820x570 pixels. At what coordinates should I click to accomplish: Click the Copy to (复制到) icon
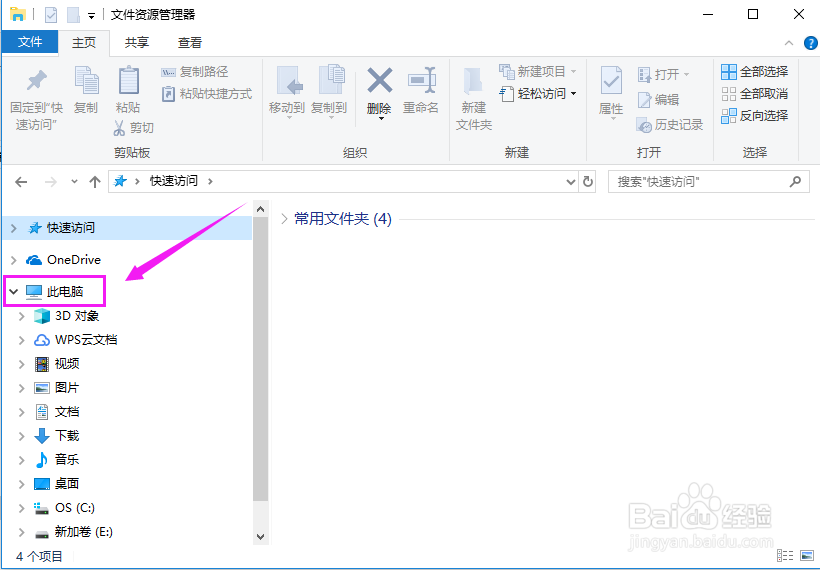(x=331, y=81)
